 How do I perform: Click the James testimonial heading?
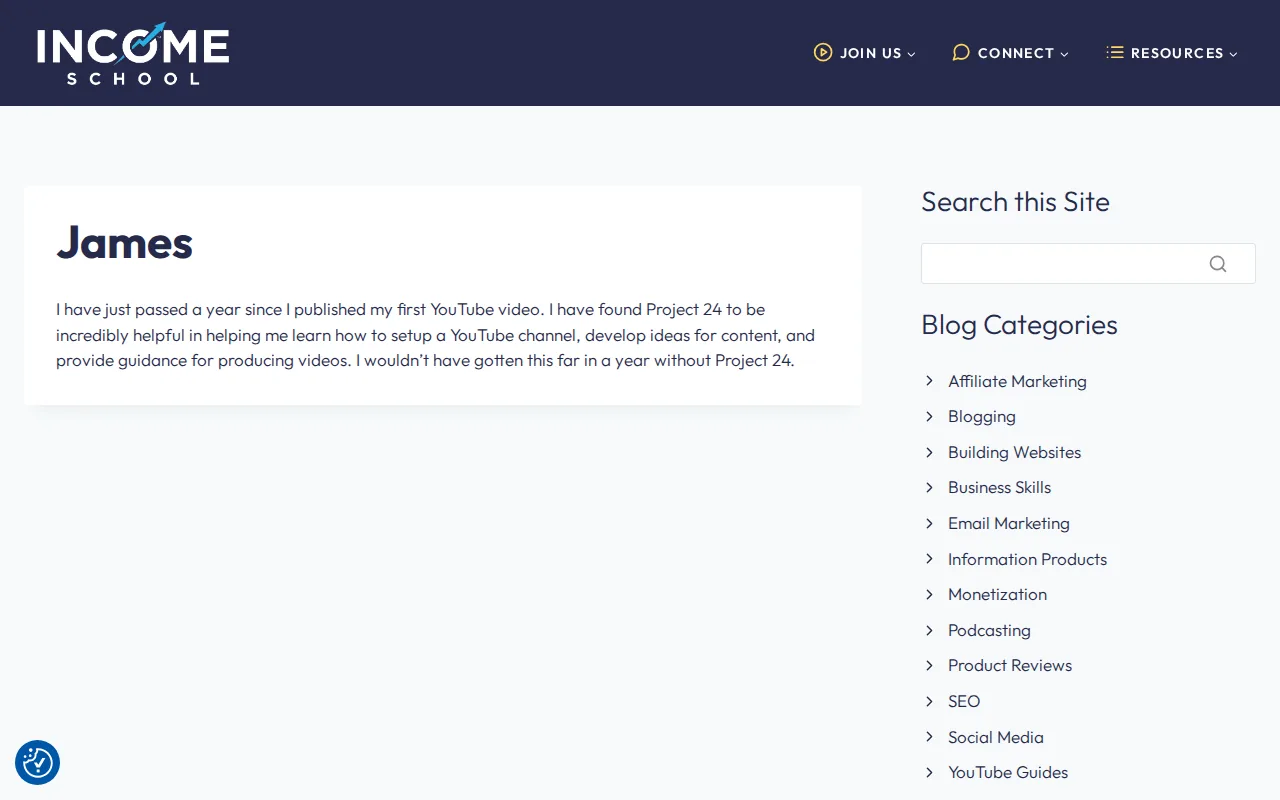[x=124, y=242]
